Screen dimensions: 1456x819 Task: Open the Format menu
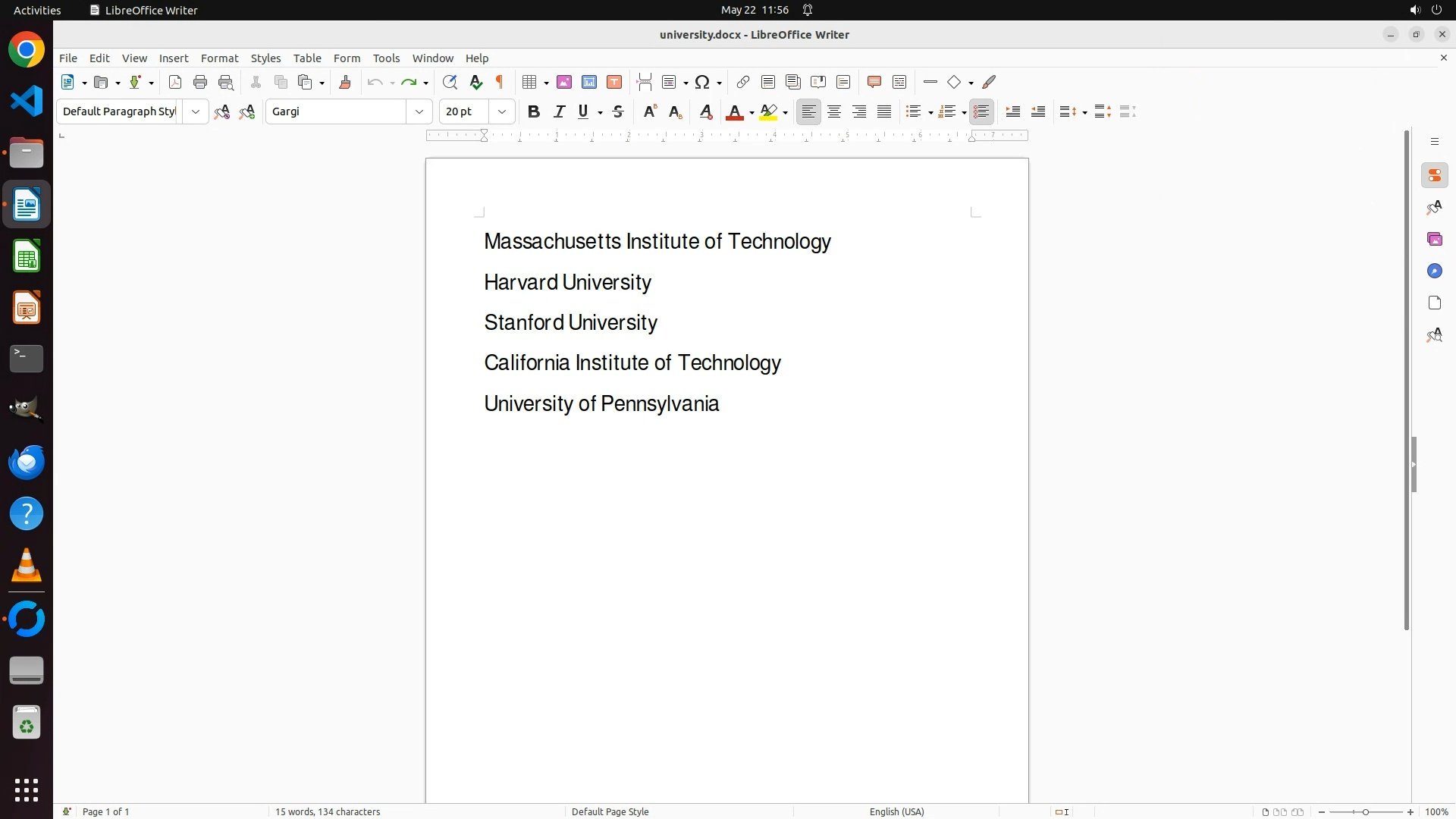219,58
